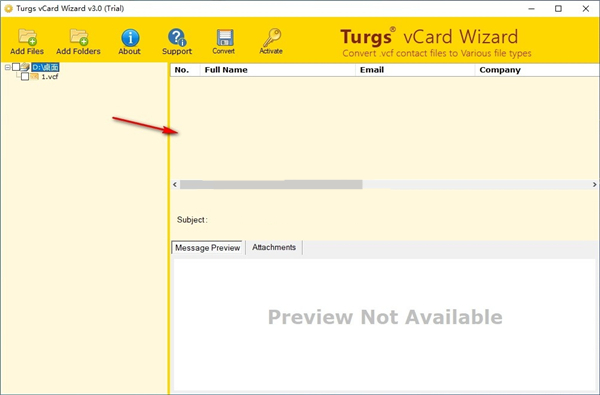This screenshot has height=395, width=600.
Task: Switch to the Message Preview tab
Action: pyautogui.click(x=207, y=248)
